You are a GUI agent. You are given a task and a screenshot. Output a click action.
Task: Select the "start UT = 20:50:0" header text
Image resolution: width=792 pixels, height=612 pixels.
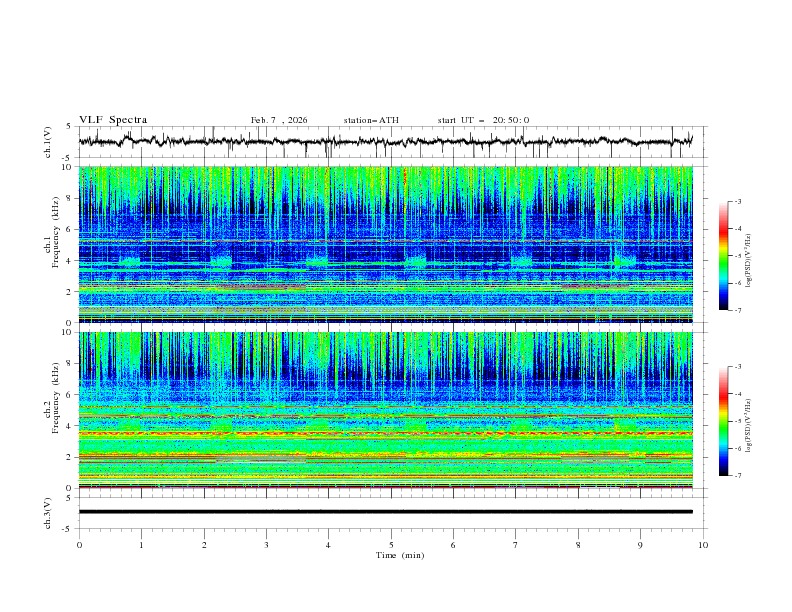coord(483,120)
